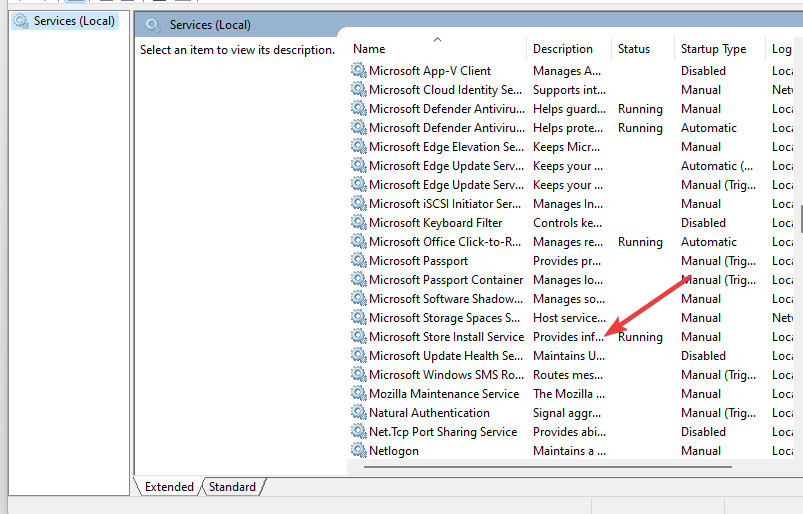
Task: Click Automatic startup type of Office Click-to-Run
Action: point(709,242)
